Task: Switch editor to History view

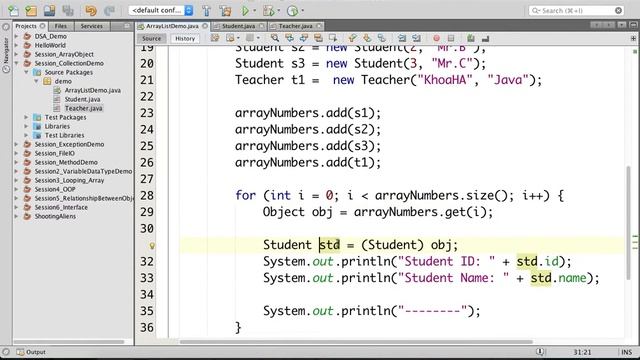Action: coord(185,38)
